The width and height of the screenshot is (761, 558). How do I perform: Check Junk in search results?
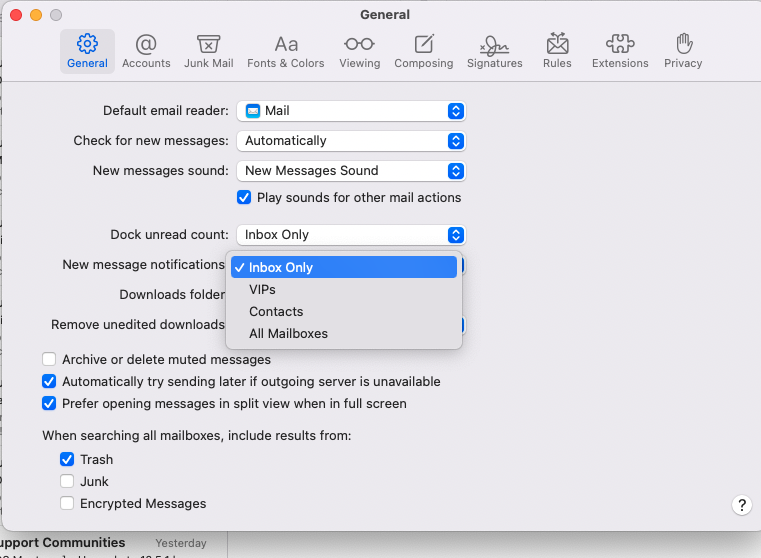tap(67, 481)
